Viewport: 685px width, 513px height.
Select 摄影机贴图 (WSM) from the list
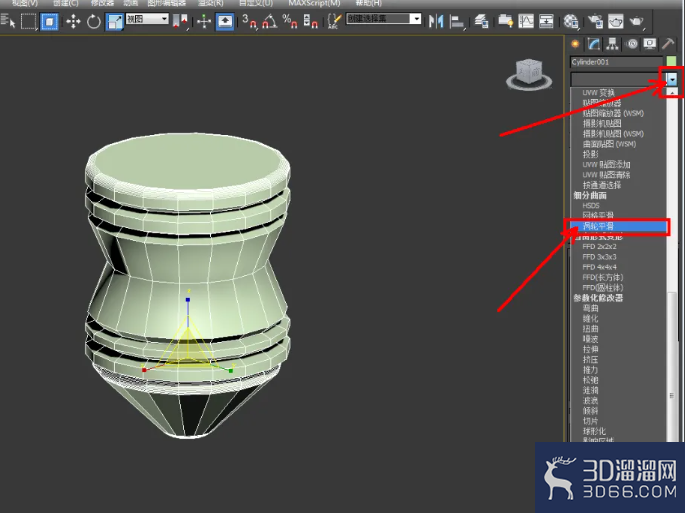coord(613,134)
